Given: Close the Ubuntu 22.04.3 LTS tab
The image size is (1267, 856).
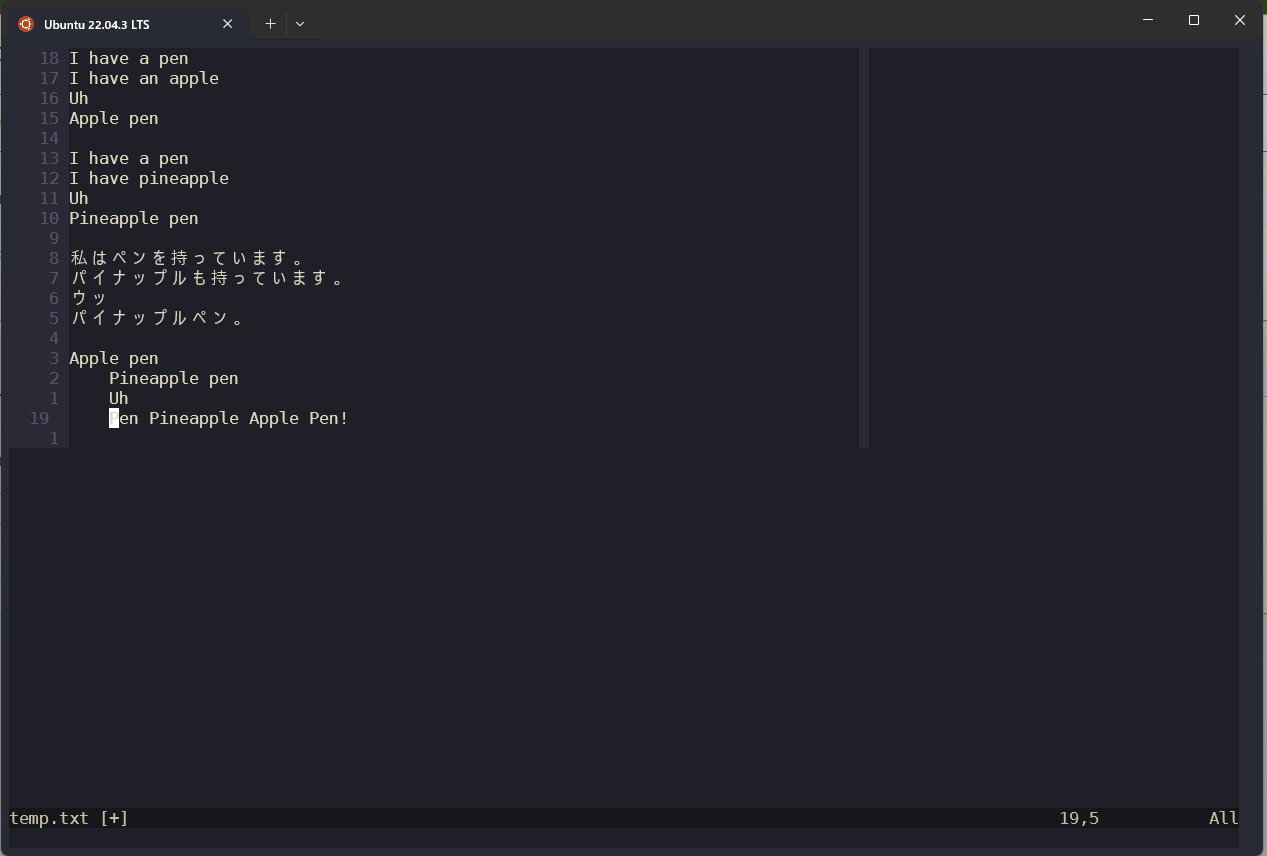Looking at the screenshot, I should pos(227,23).
